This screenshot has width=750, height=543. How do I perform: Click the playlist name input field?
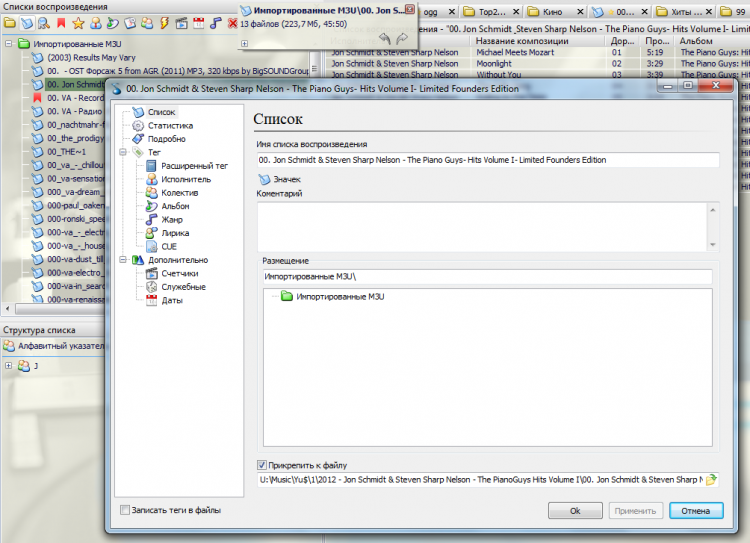click(x=488, y=160)
